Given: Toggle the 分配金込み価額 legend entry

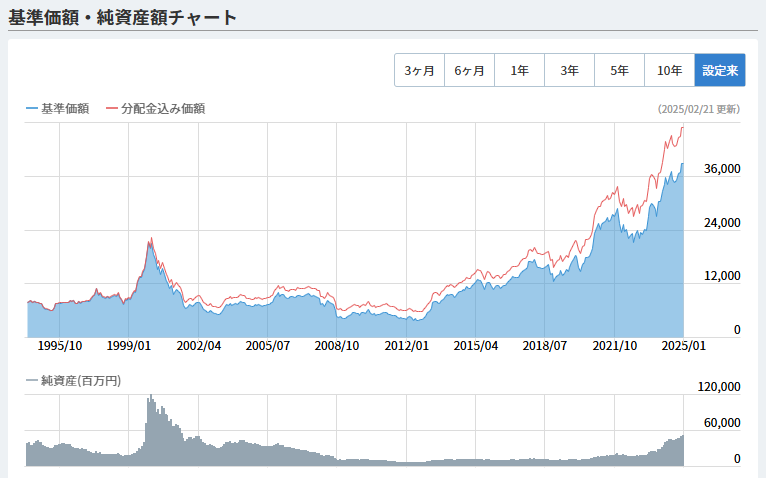Looking at the screenshot, I should click(x=155, y=109).
